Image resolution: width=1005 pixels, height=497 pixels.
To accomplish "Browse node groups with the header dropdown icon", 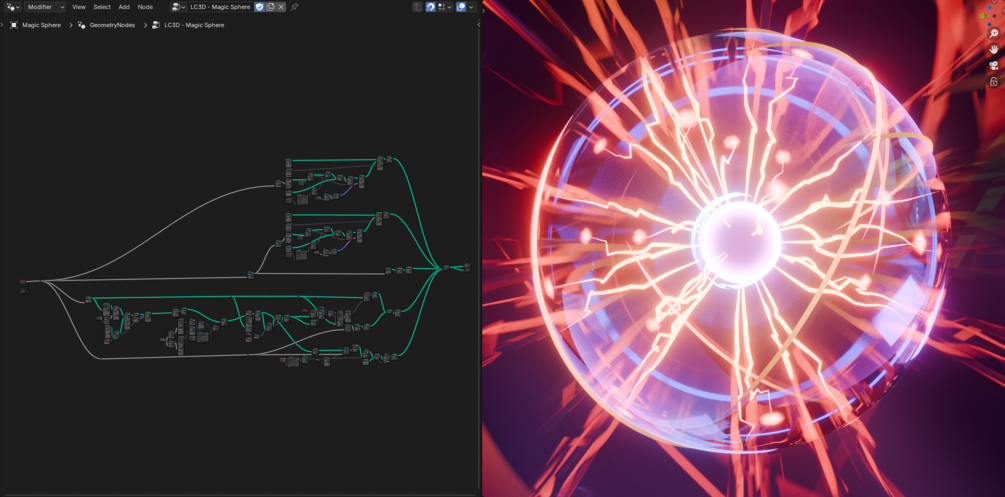I will (x=179, y=7).
